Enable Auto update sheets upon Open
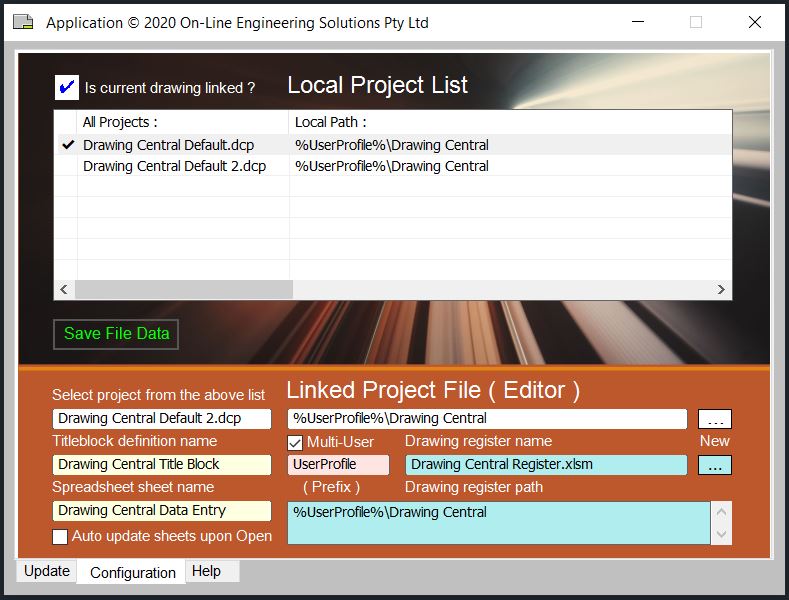The width and height of the screenshot is (789, 600). coord(60,537)
